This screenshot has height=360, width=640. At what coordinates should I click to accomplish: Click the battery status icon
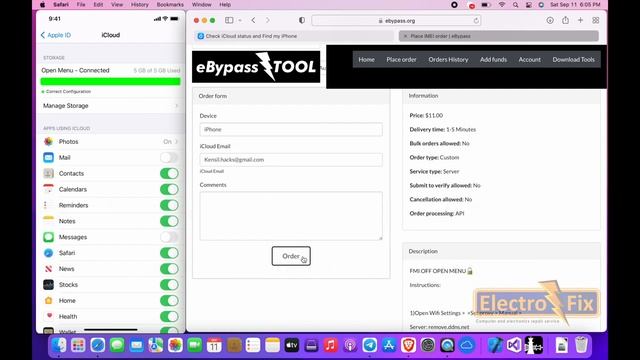click(486, 5)
